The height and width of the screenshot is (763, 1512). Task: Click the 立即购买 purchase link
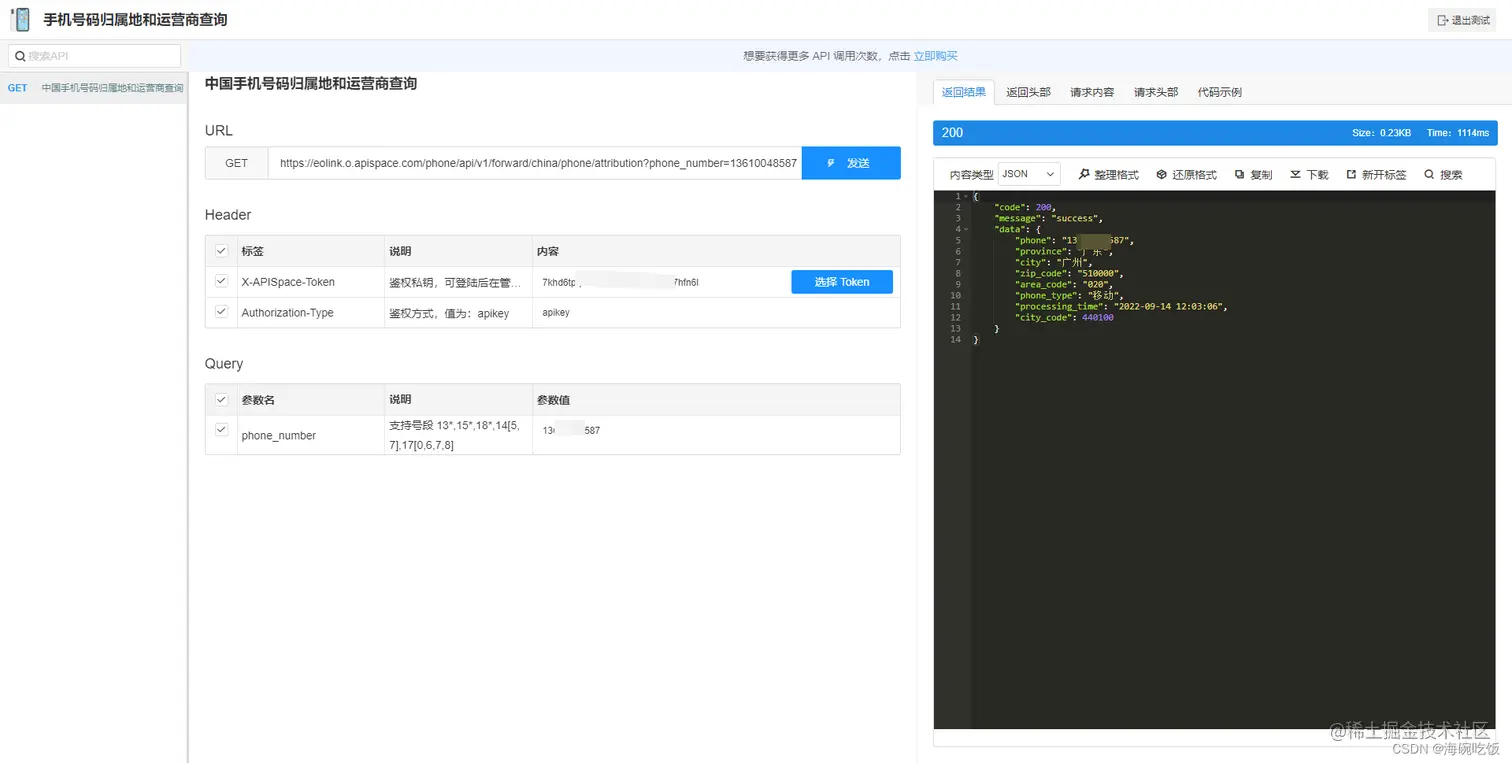935,55
